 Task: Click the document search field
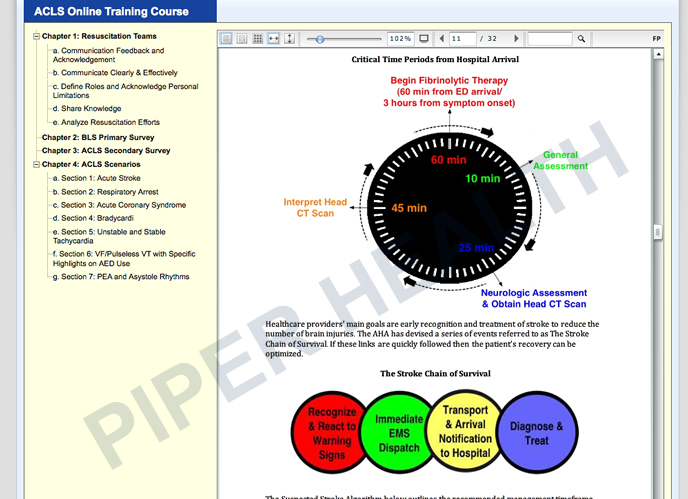550,39
